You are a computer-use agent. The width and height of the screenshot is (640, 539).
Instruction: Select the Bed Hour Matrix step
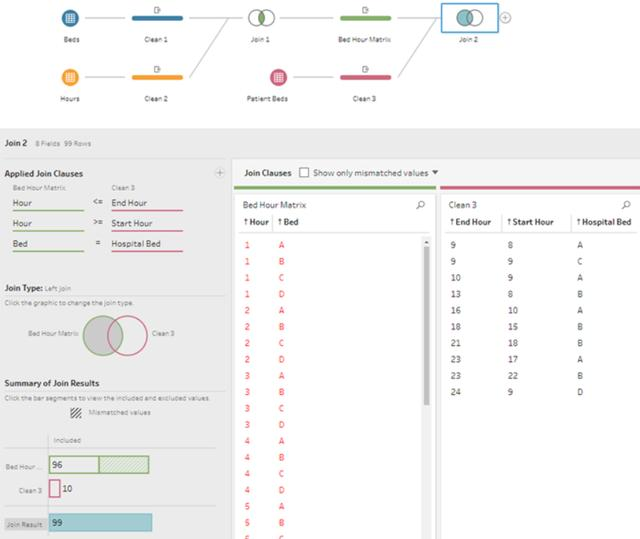[365, 18]
